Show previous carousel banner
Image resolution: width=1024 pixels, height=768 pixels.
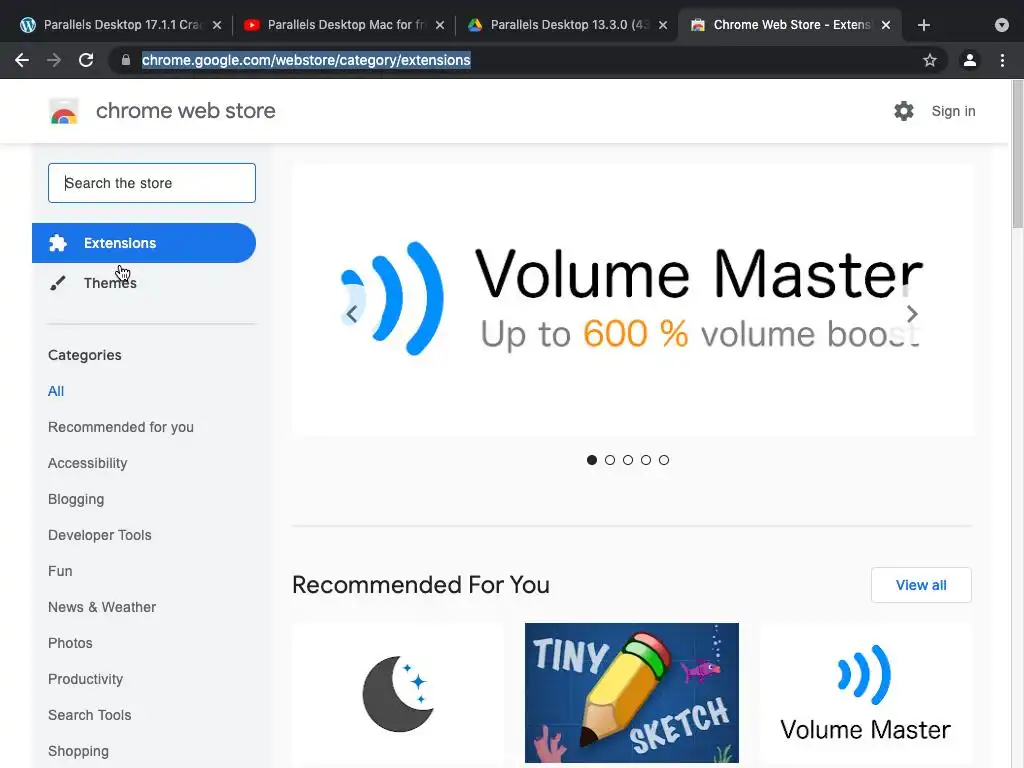[351, 314]
